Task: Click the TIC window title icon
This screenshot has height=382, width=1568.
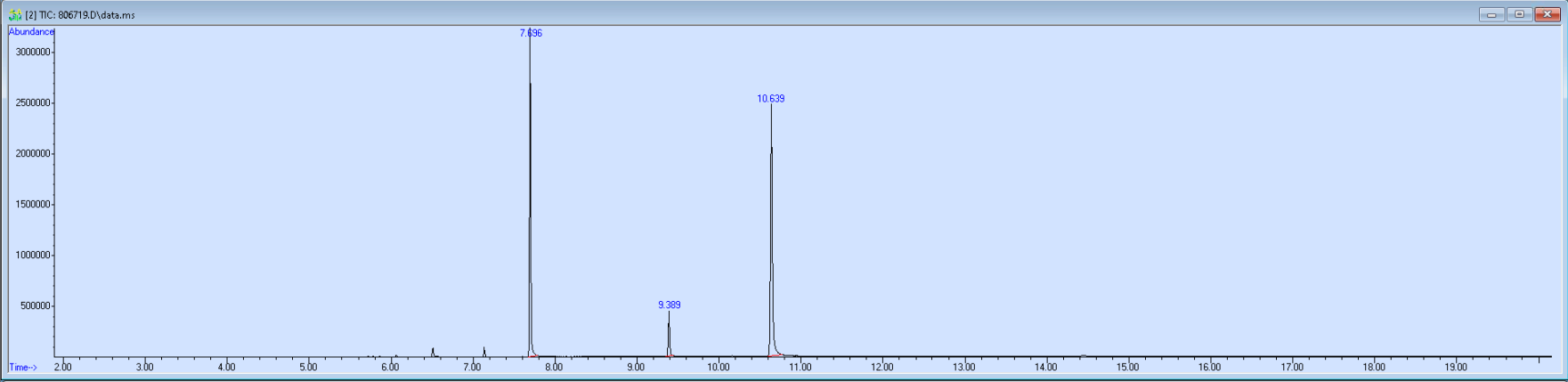Action: 15,14
